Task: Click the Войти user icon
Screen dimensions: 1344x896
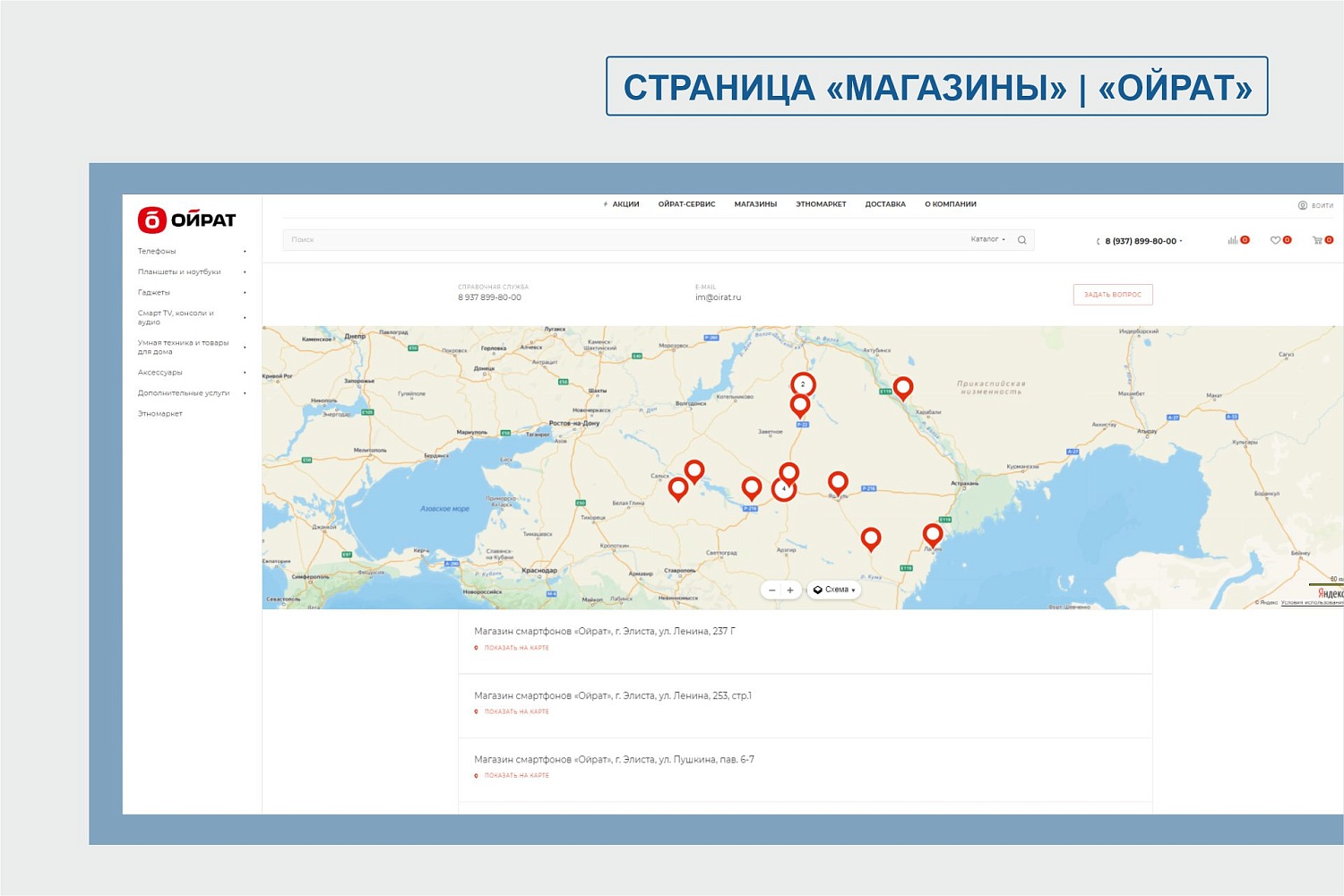Action: 1303,205
